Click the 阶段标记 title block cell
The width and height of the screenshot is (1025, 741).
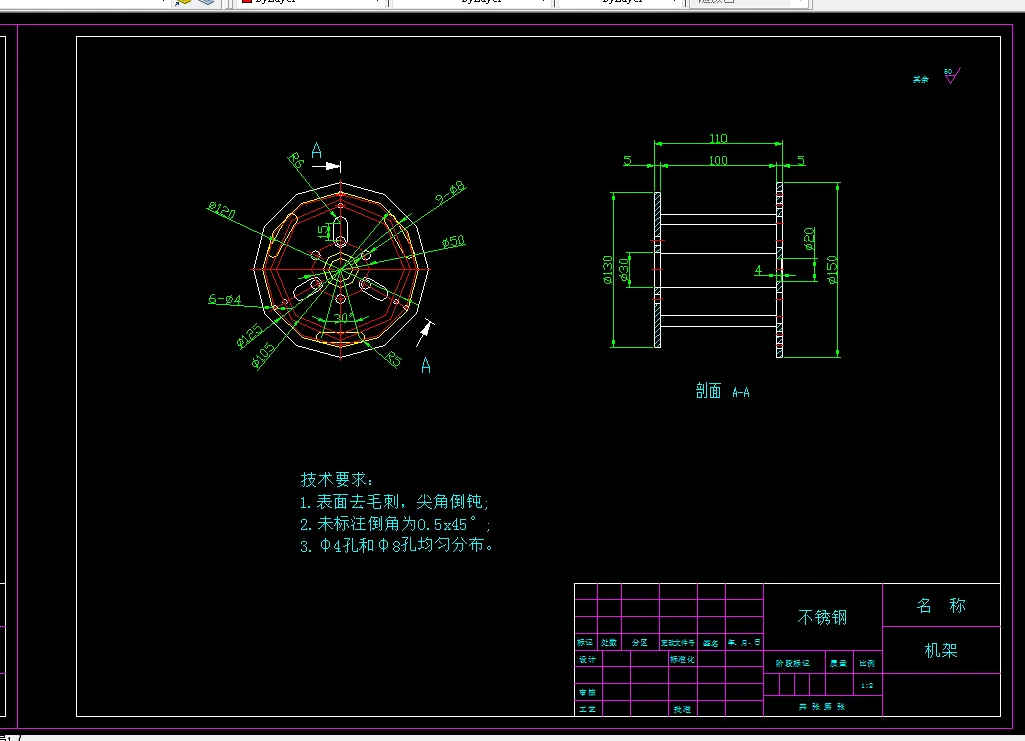pos(793,663)
